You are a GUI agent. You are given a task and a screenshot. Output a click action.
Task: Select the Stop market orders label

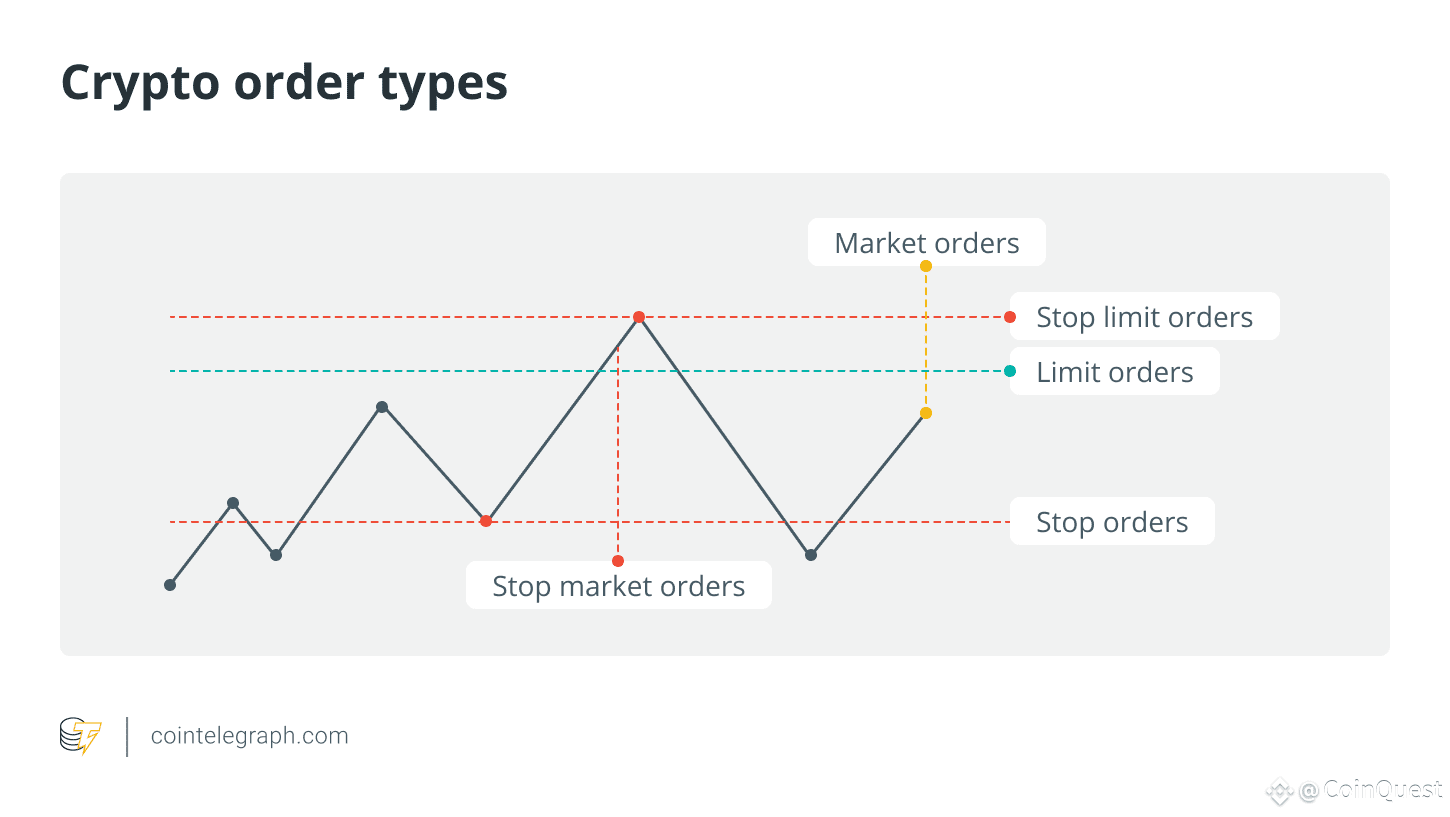[x=619, y=586]
